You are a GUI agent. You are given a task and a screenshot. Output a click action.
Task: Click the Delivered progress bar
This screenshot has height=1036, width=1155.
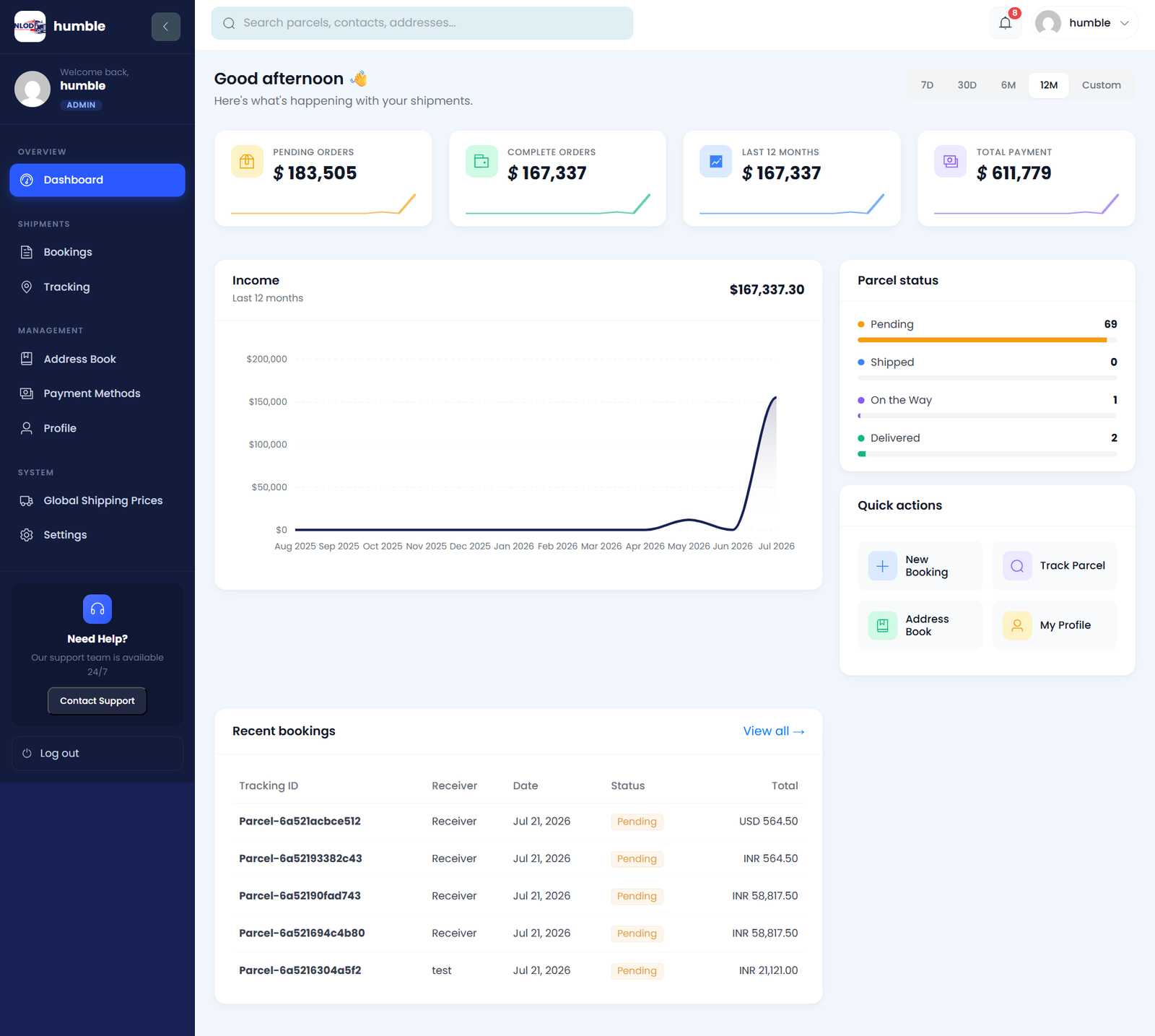coord(987,454)
